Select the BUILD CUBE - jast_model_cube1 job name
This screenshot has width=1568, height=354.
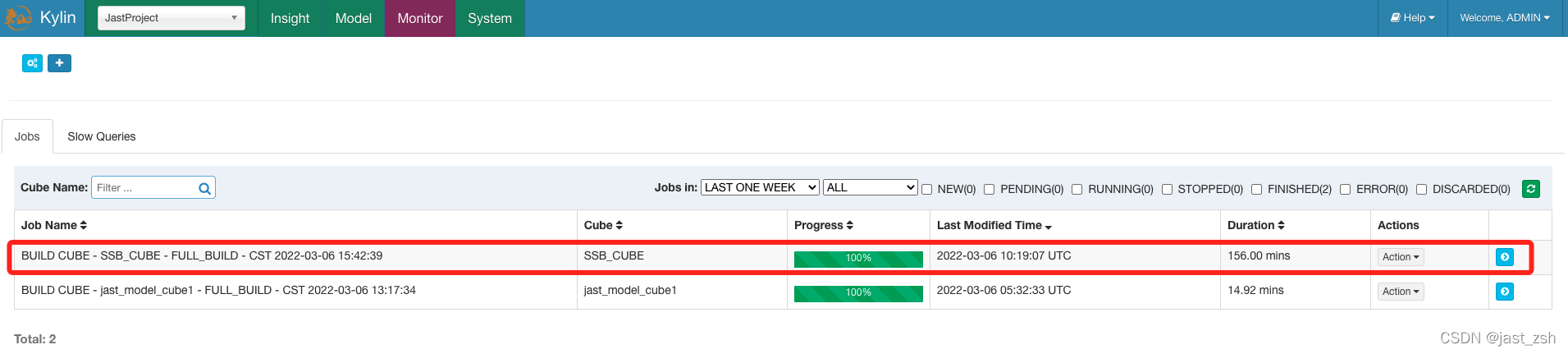tap(218, 290)
